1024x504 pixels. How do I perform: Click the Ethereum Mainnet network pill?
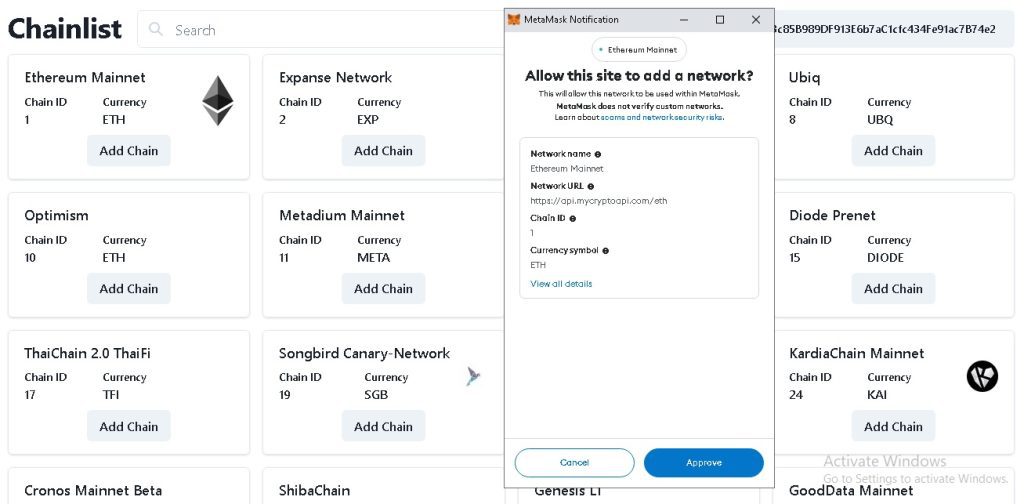(x=639, y=49)
